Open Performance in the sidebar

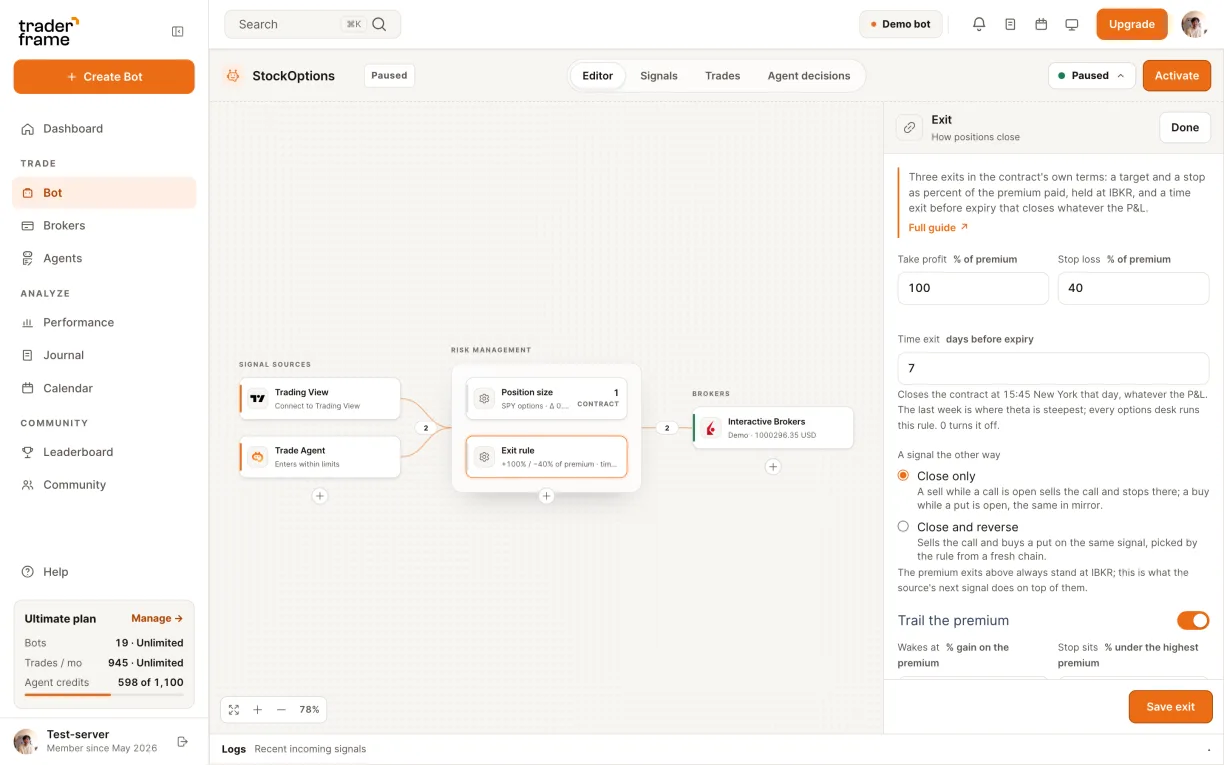tap(104, 322)
